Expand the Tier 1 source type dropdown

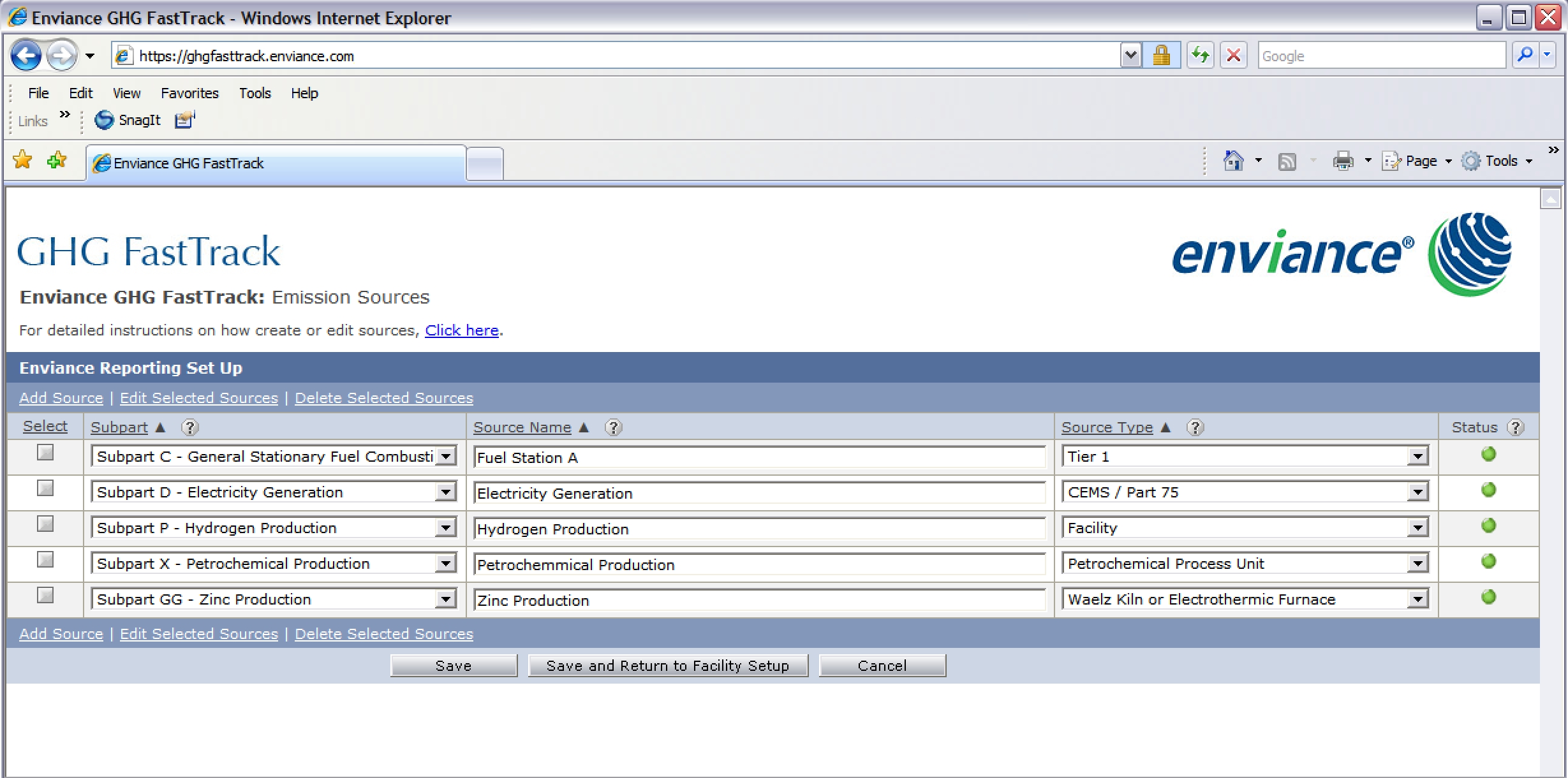(1417, 457)
